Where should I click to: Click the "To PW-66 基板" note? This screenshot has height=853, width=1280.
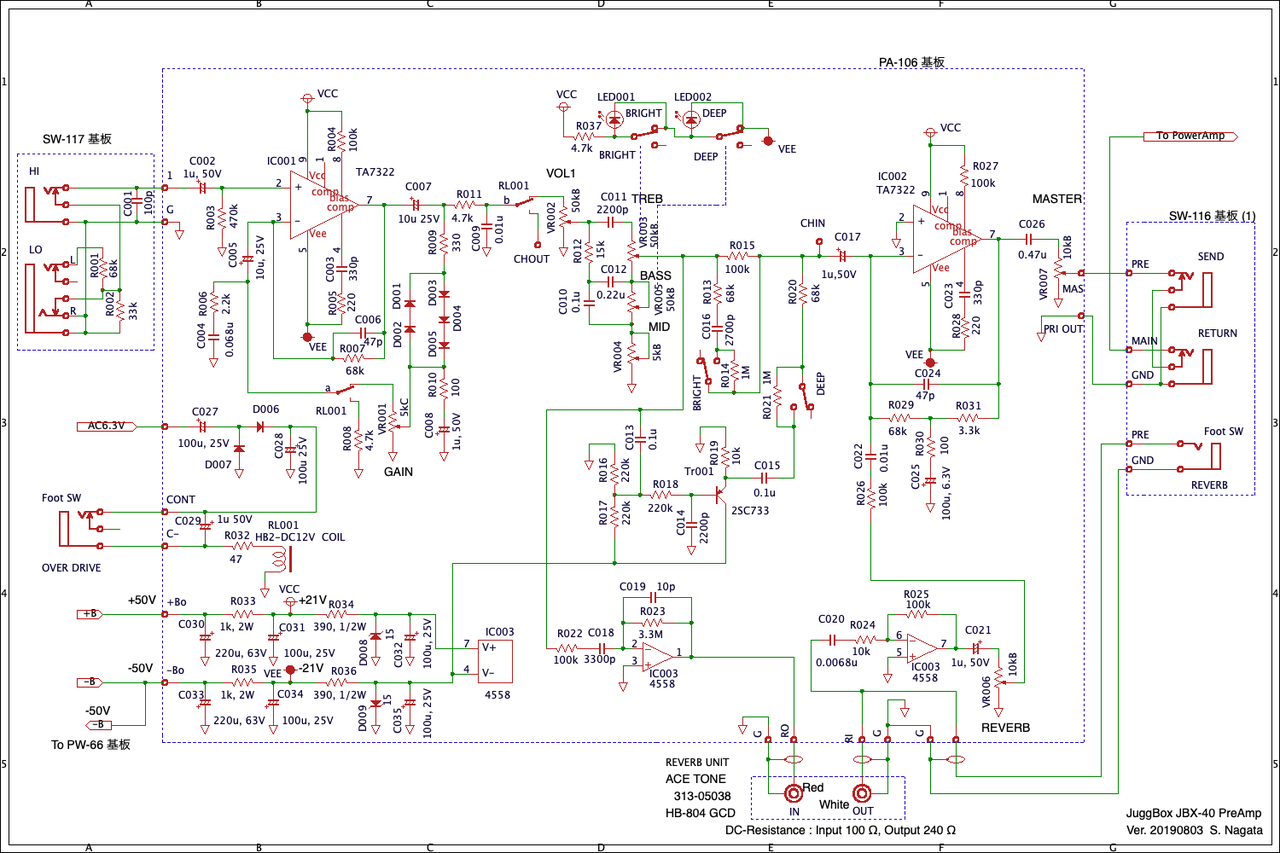tap(91, 745)
